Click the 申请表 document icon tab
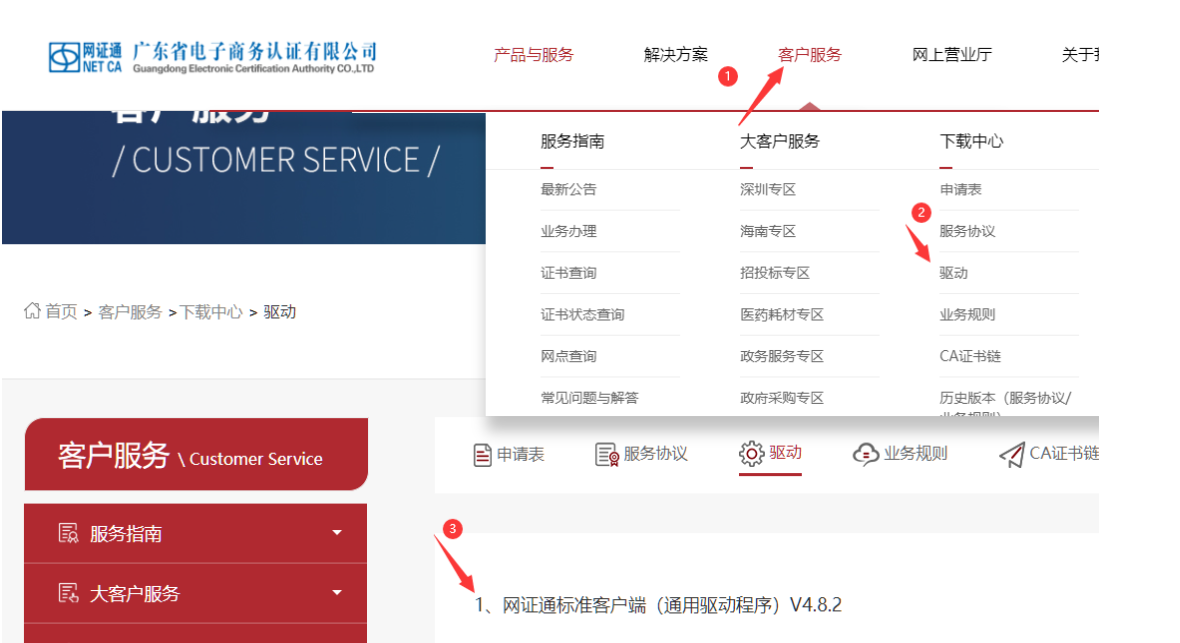This screenshot has height=643, width=1180. point(483,454)
